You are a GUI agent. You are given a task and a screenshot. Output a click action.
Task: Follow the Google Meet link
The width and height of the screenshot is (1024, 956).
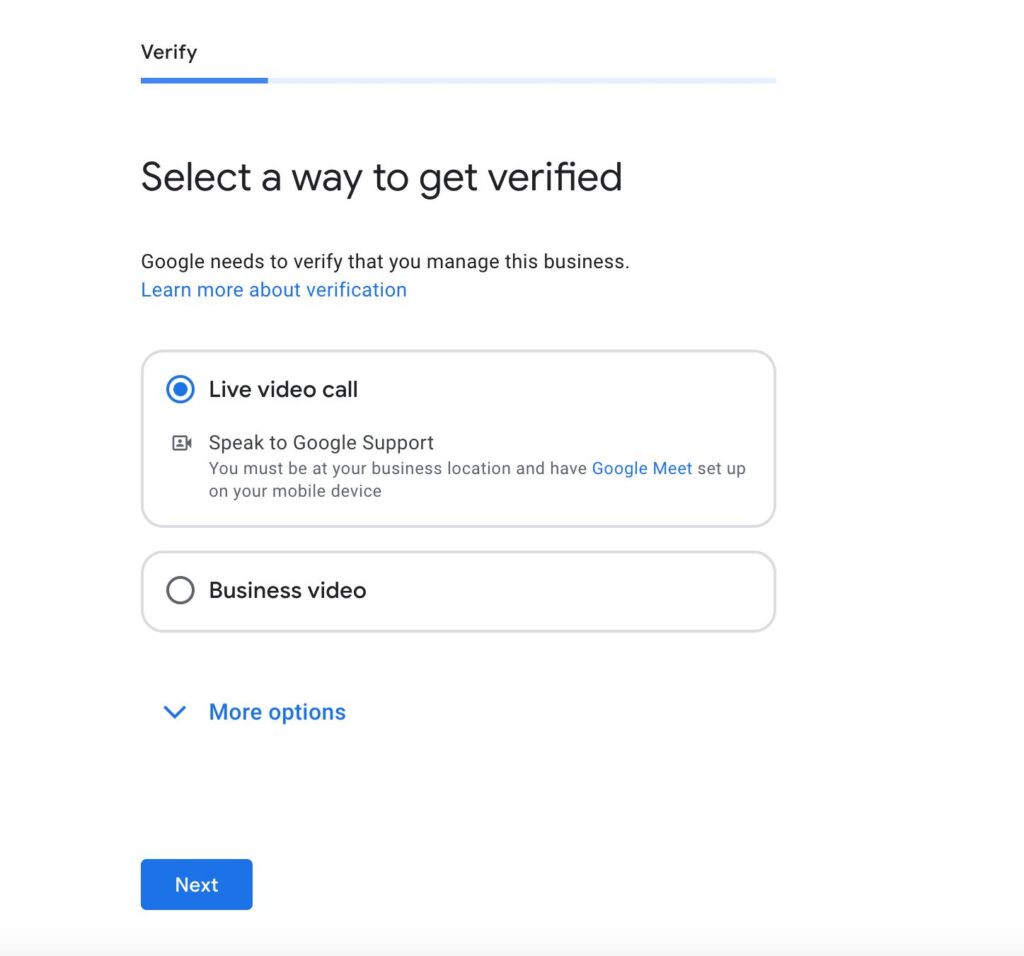pyautogui.click(x=642, y=468)
